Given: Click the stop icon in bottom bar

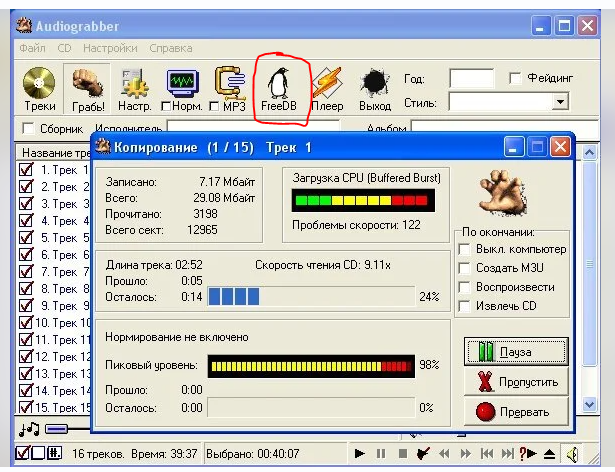Looking at the screenshot, I should pos(402,454).
